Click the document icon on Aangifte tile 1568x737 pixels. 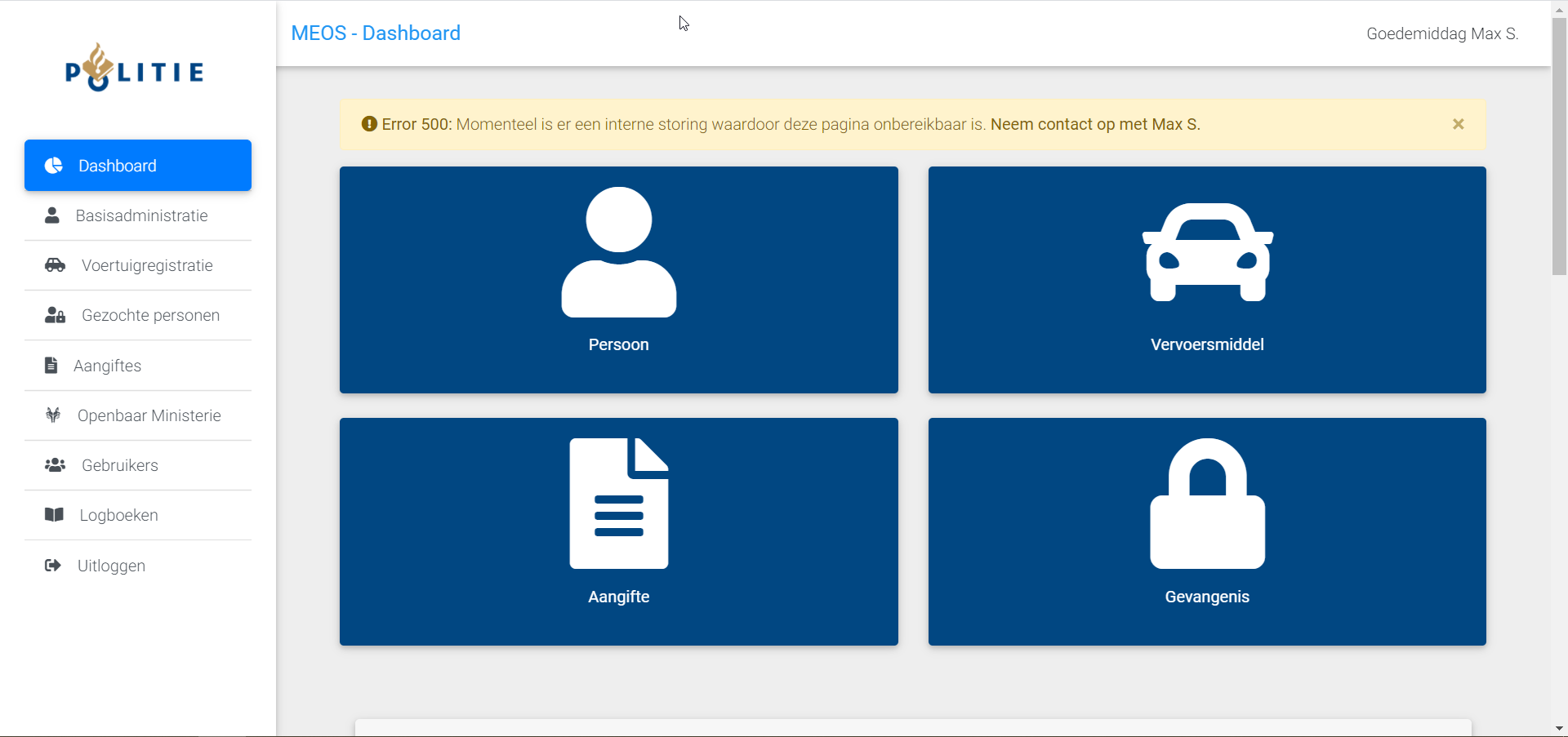pos(618,504)
